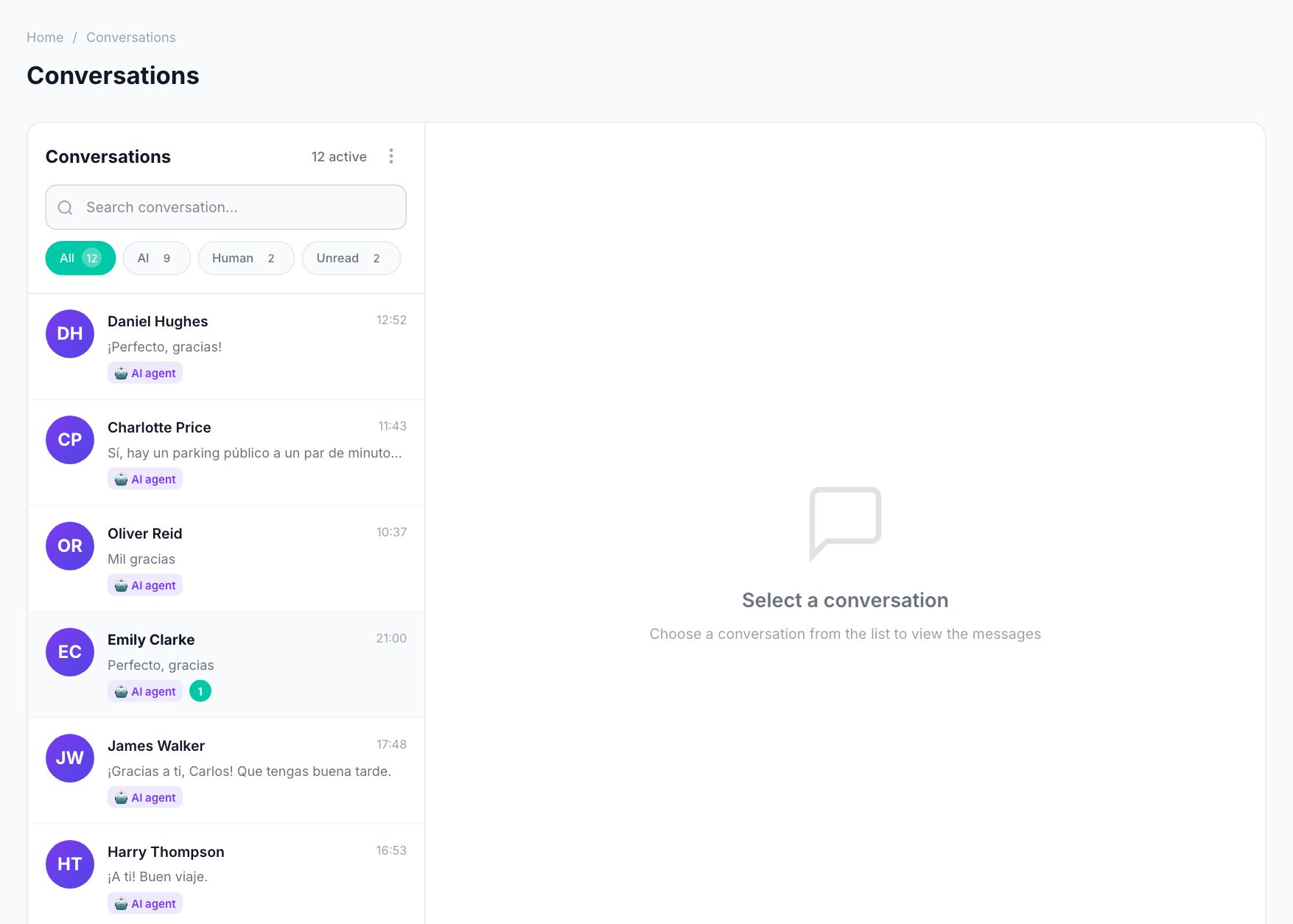Click the 16:53 timestamp
This screenshot has width=1293, height=924.
[391, 850]
